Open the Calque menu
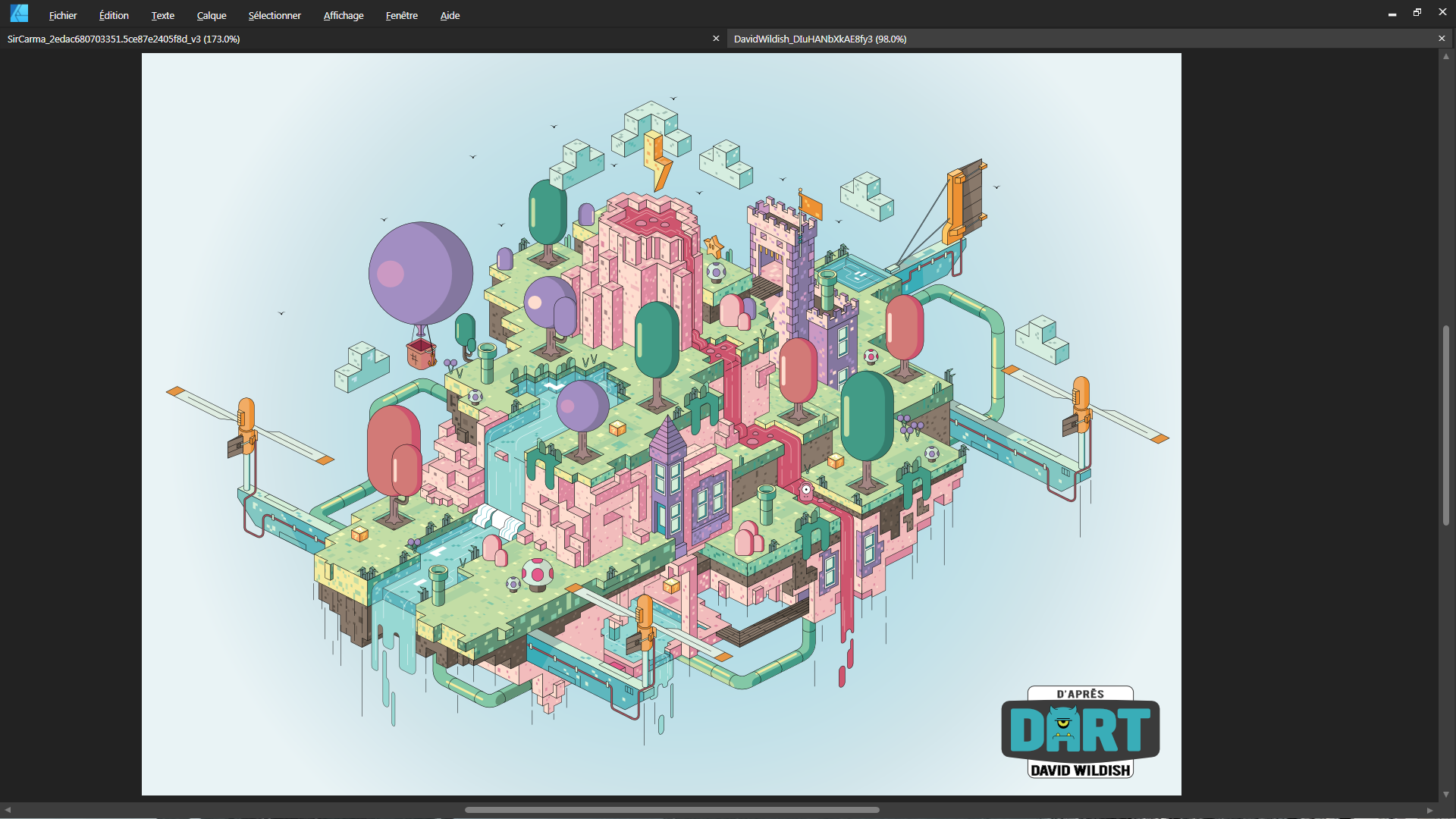Screen dimensions: 1456x819 (210, 15)
